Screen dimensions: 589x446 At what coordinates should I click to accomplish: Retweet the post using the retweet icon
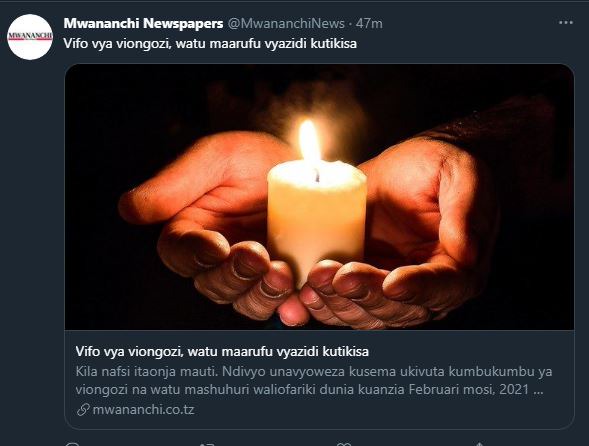click(207, 444)
